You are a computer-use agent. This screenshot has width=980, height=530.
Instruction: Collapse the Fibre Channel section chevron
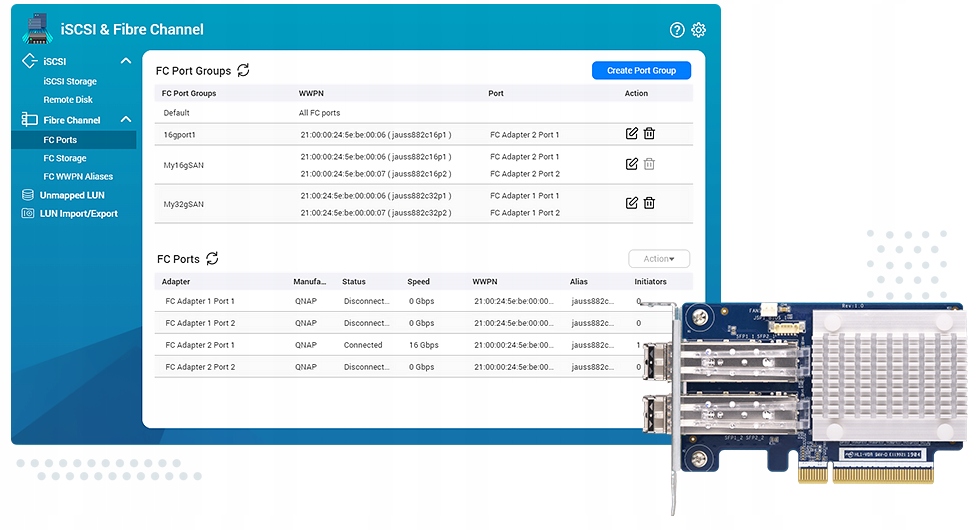126,120
